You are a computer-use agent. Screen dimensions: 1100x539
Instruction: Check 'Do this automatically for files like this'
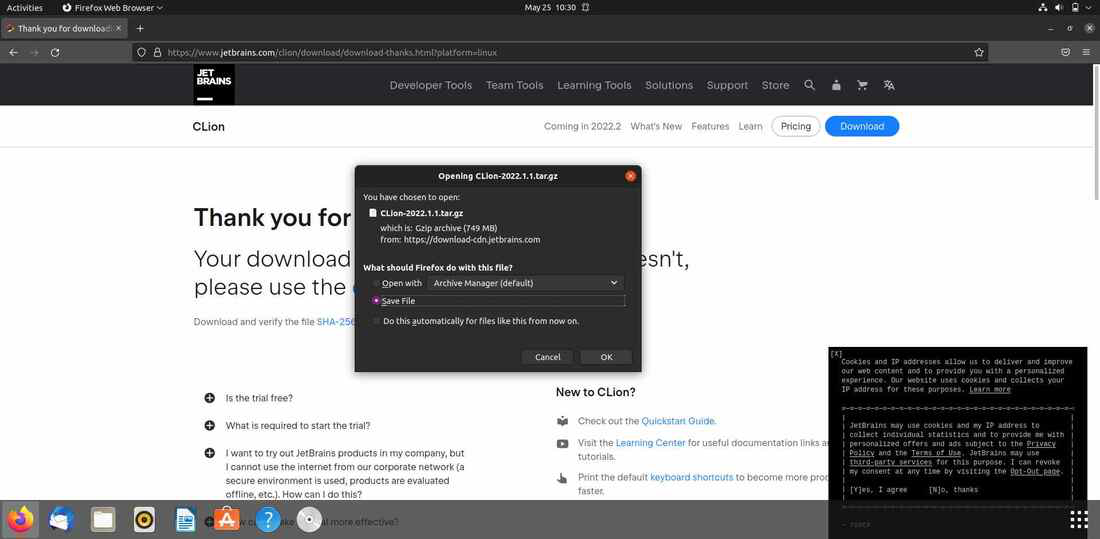point(377,321)
